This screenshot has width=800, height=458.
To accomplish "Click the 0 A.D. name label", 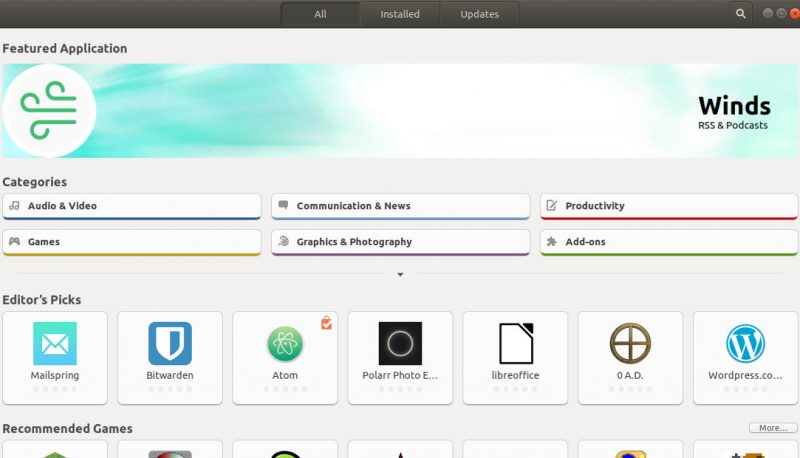I will (x=631, y=375).
